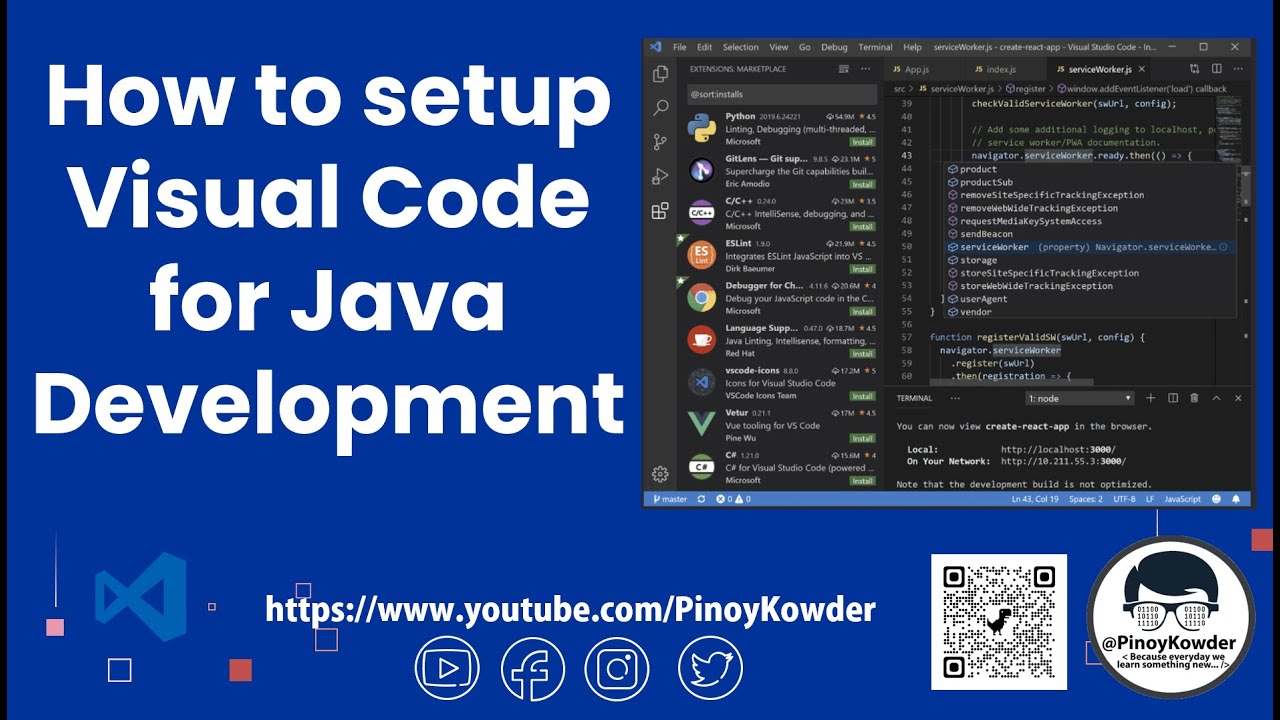The height and width of the screenshot is (720, 1280).
Task: Install the GitLens extension
Action: 862,184
